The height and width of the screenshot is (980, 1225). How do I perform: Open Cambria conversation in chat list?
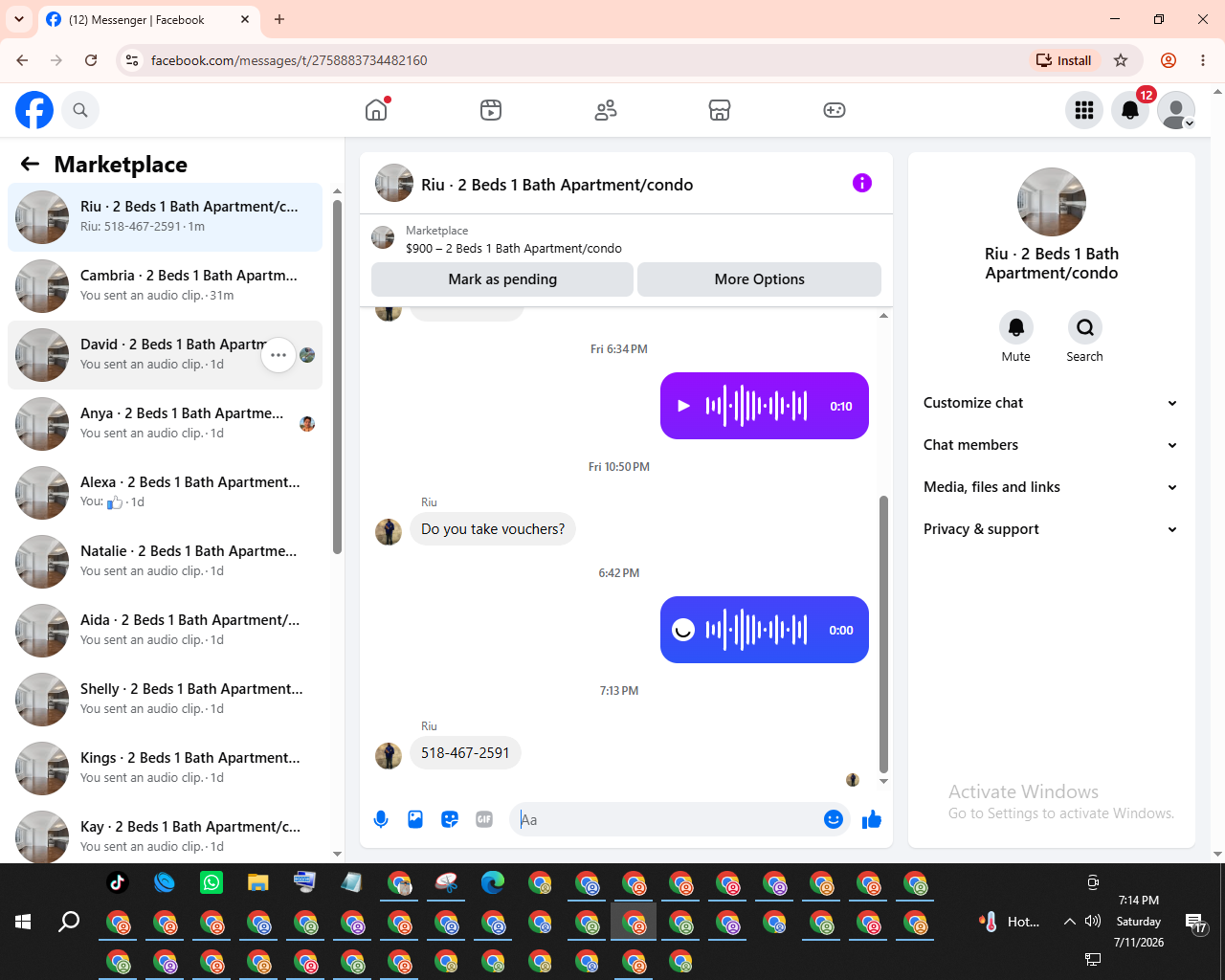166,286
